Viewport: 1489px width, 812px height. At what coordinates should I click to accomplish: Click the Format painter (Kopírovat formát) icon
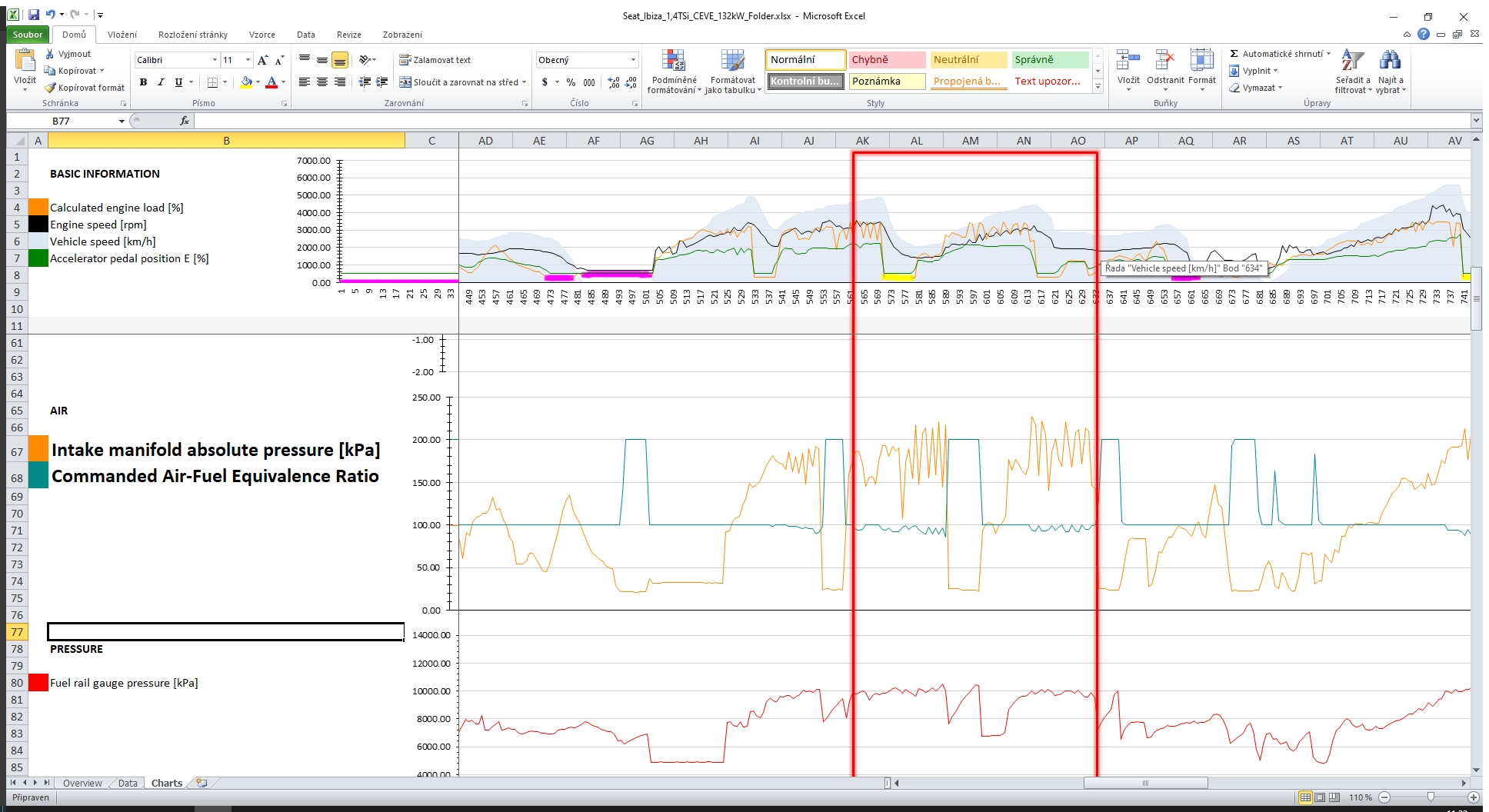coord(50,88)
